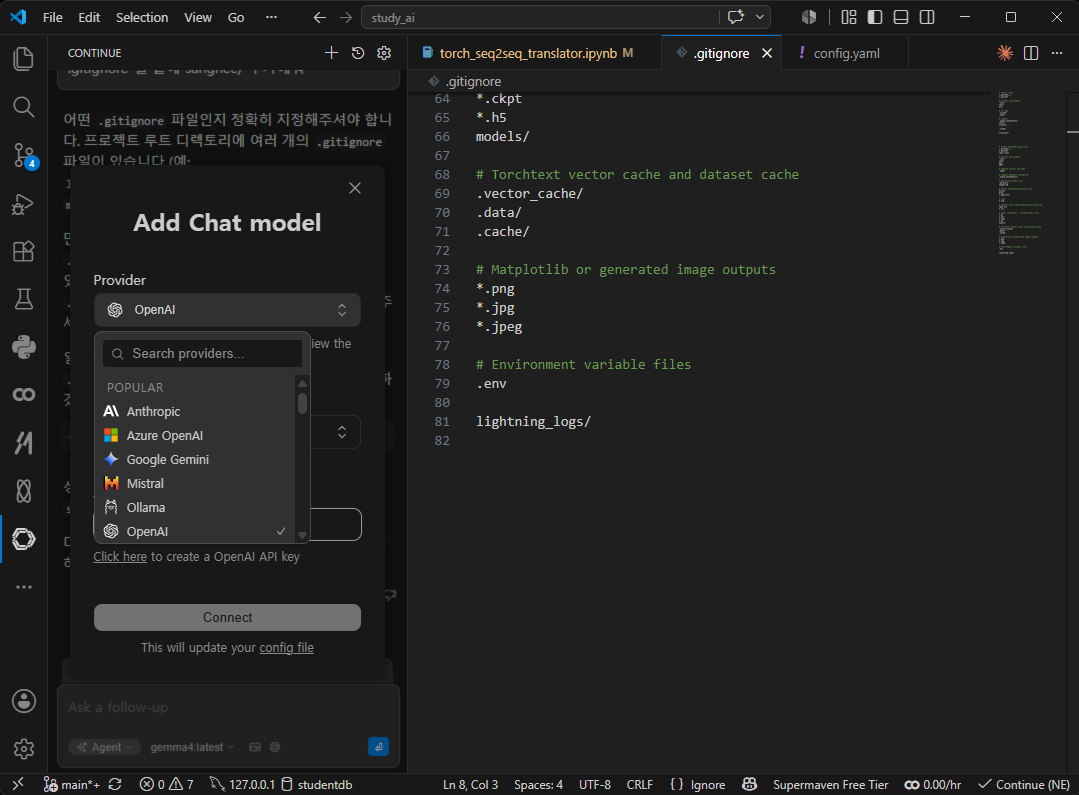The height and width of the screenshot is (795, 1079).
Task: Toggle secondary side bar visibility
Action: coord(927,17)
